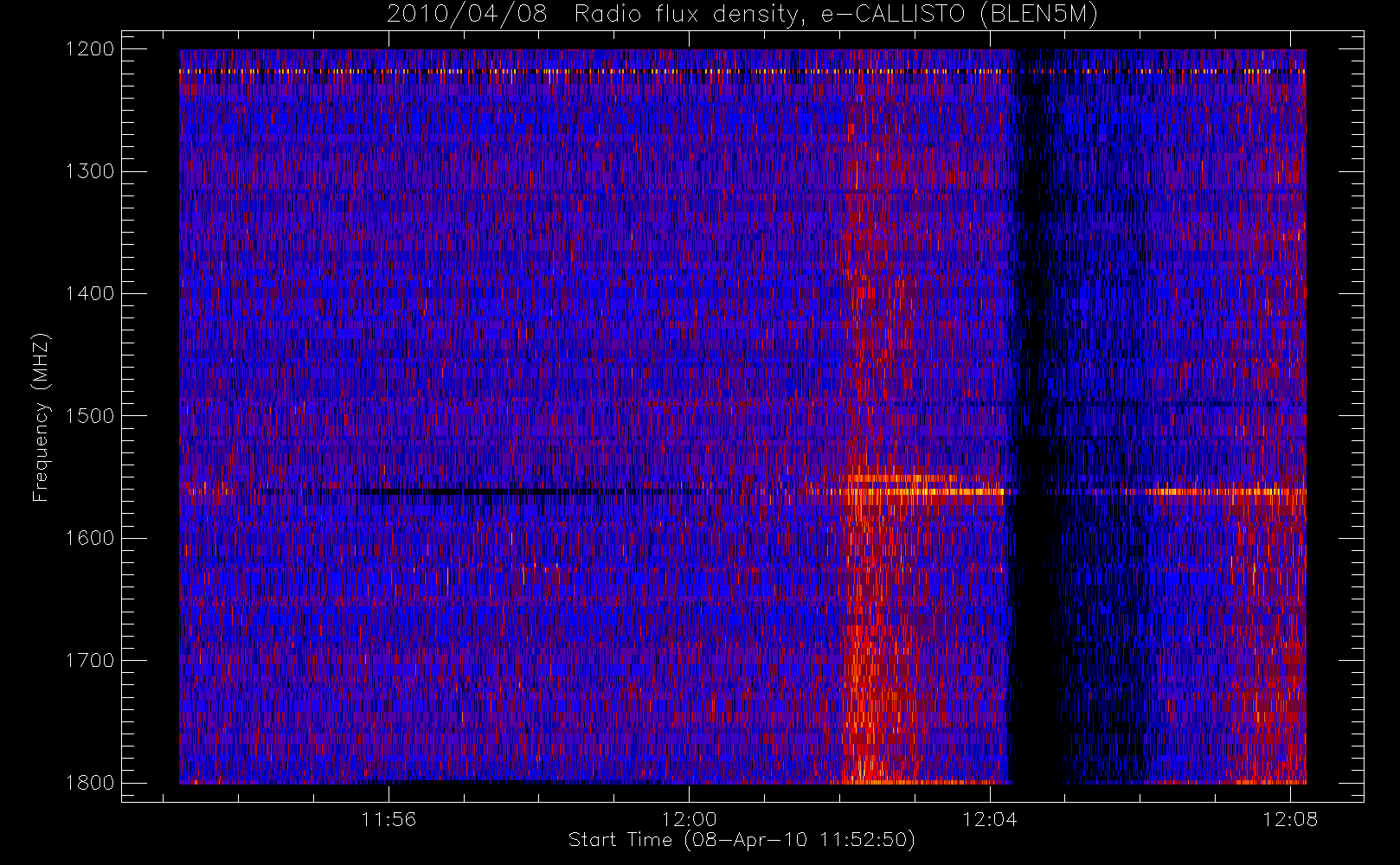Click the 1800 frequency tick label

point(90,783)
